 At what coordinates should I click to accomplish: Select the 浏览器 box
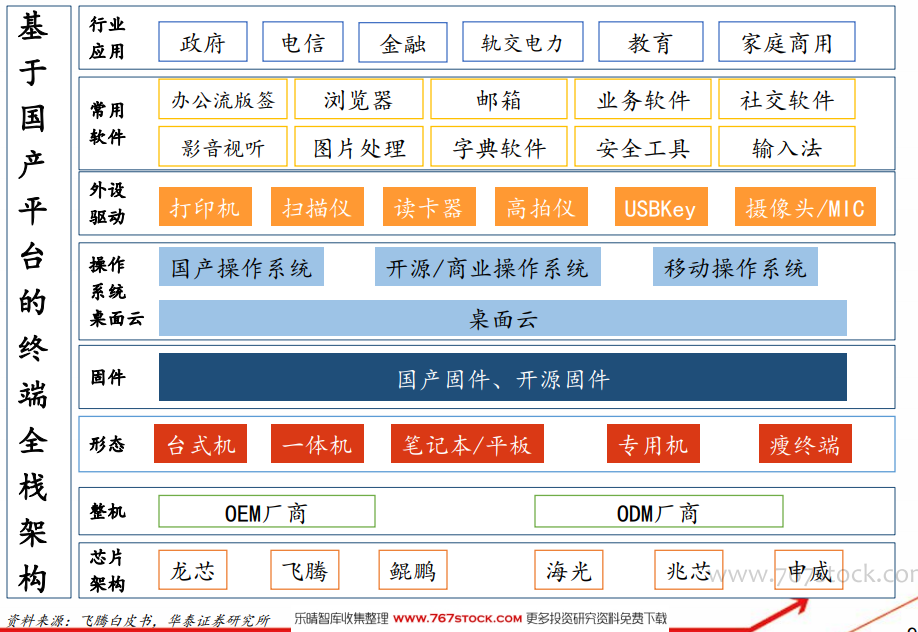pyautogui.click(x=359, y=99)
